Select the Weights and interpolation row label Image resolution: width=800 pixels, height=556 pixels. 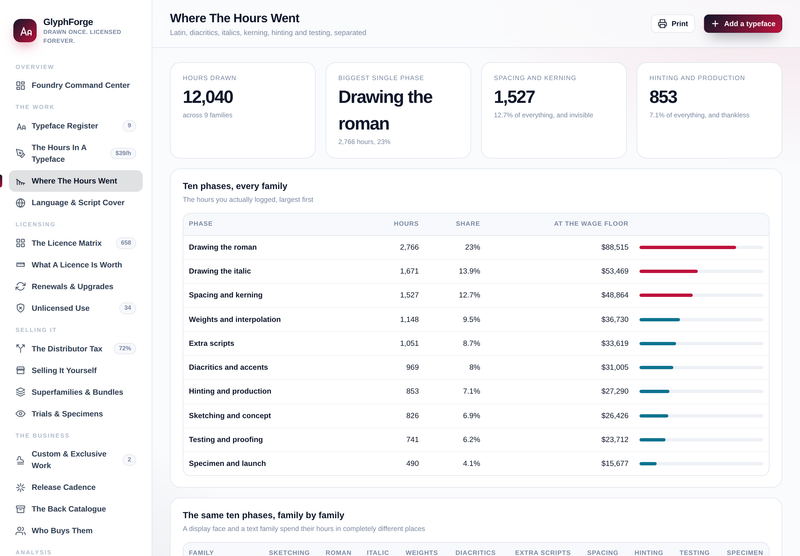click(x=235, y=319)
